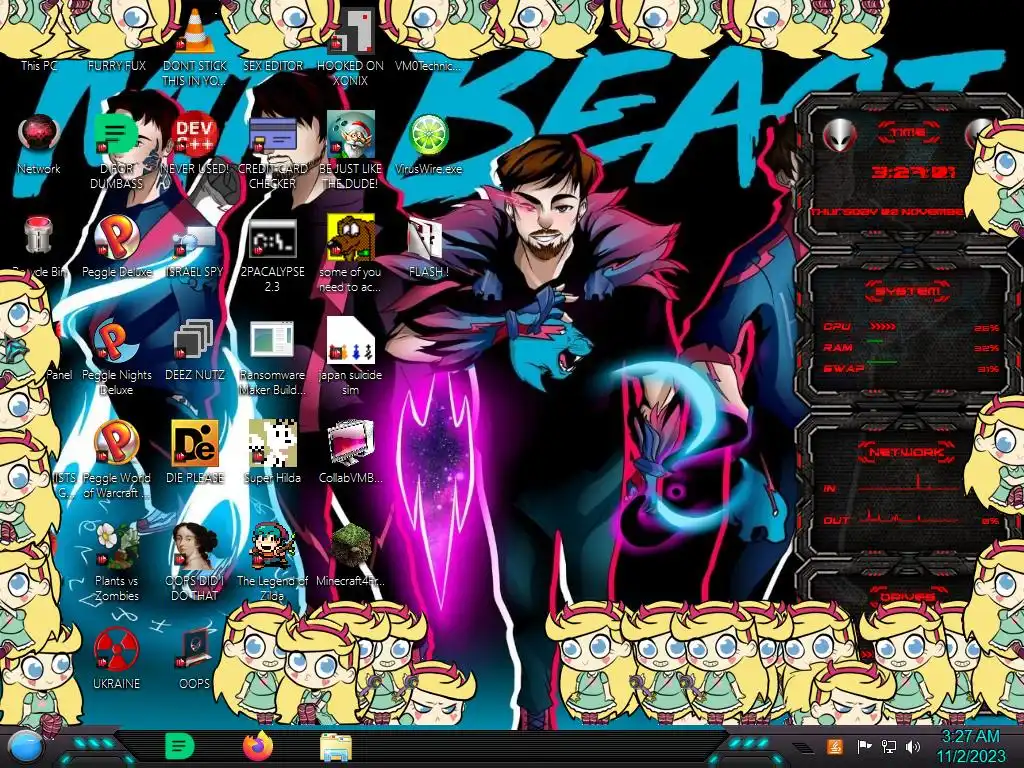This screenshot has height=768, width=1024.
Task: Select the 'VM0Technic...' desktop label
Action: pyautogui.click(x=428, y=65)
